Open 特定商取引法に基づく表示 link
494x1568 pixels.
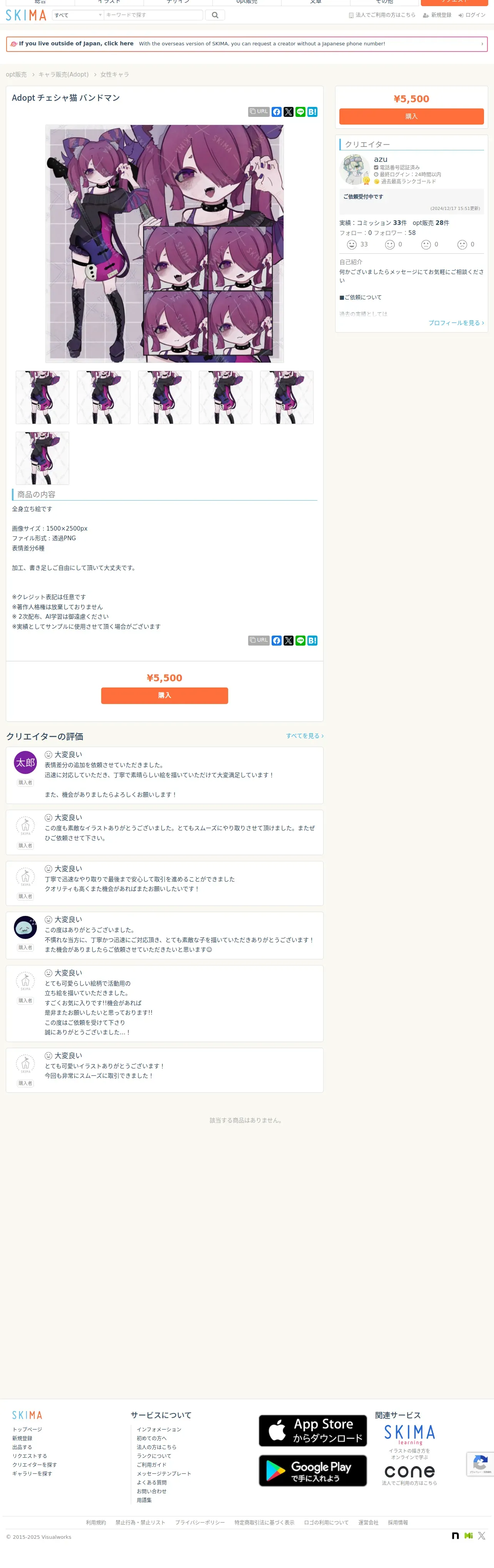pos(264,1522)
